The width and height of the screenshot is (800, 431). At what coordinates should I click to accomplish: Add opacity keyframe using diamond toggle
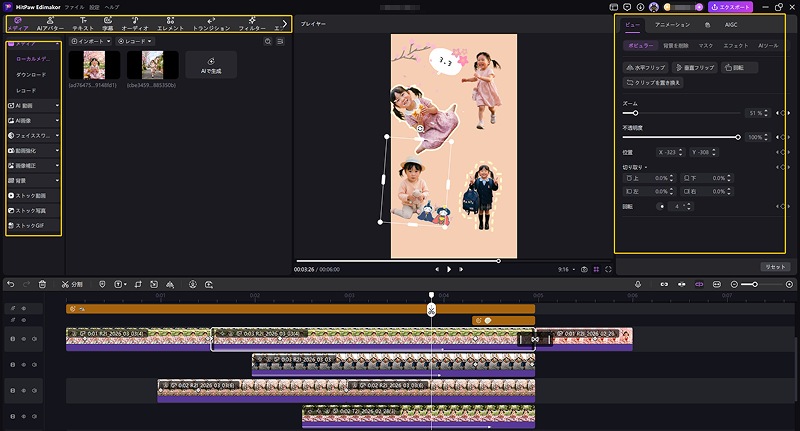[783, 137]
